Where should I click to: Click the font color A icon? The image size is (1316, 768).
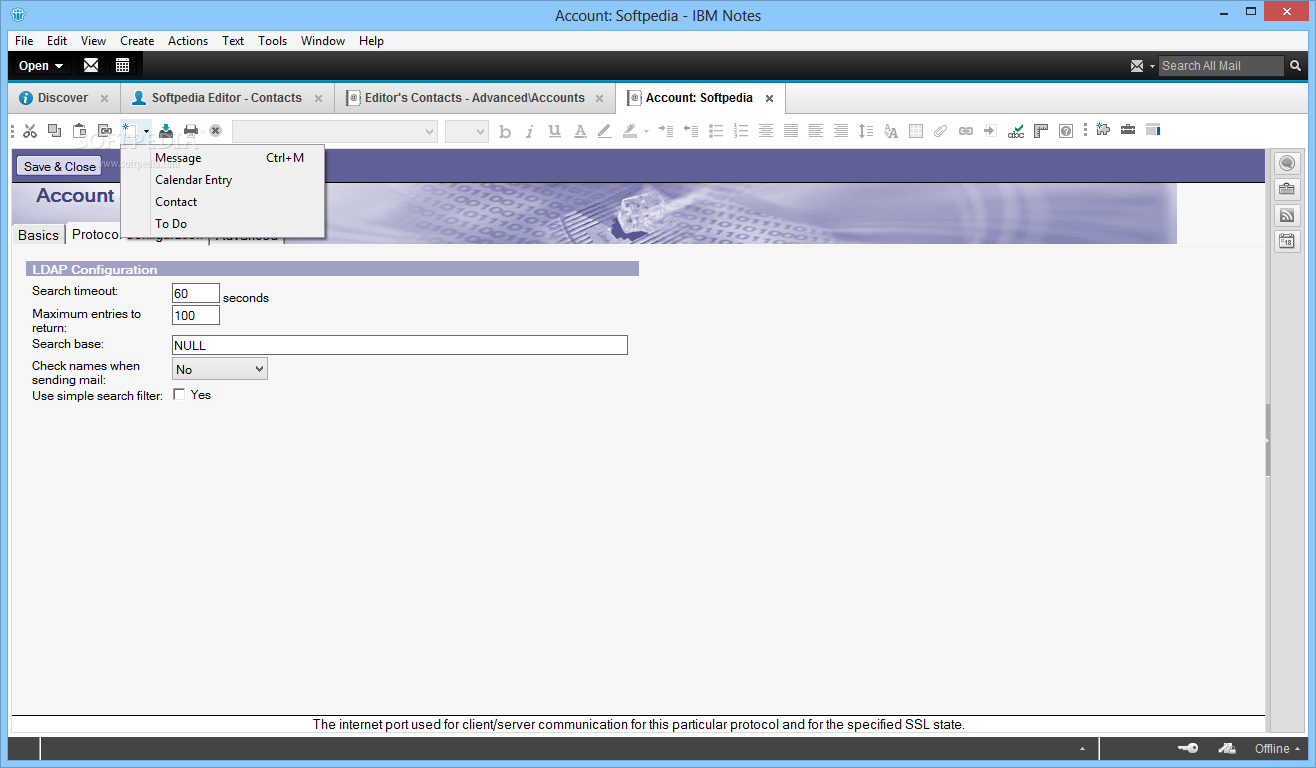(x=580, y=131)
